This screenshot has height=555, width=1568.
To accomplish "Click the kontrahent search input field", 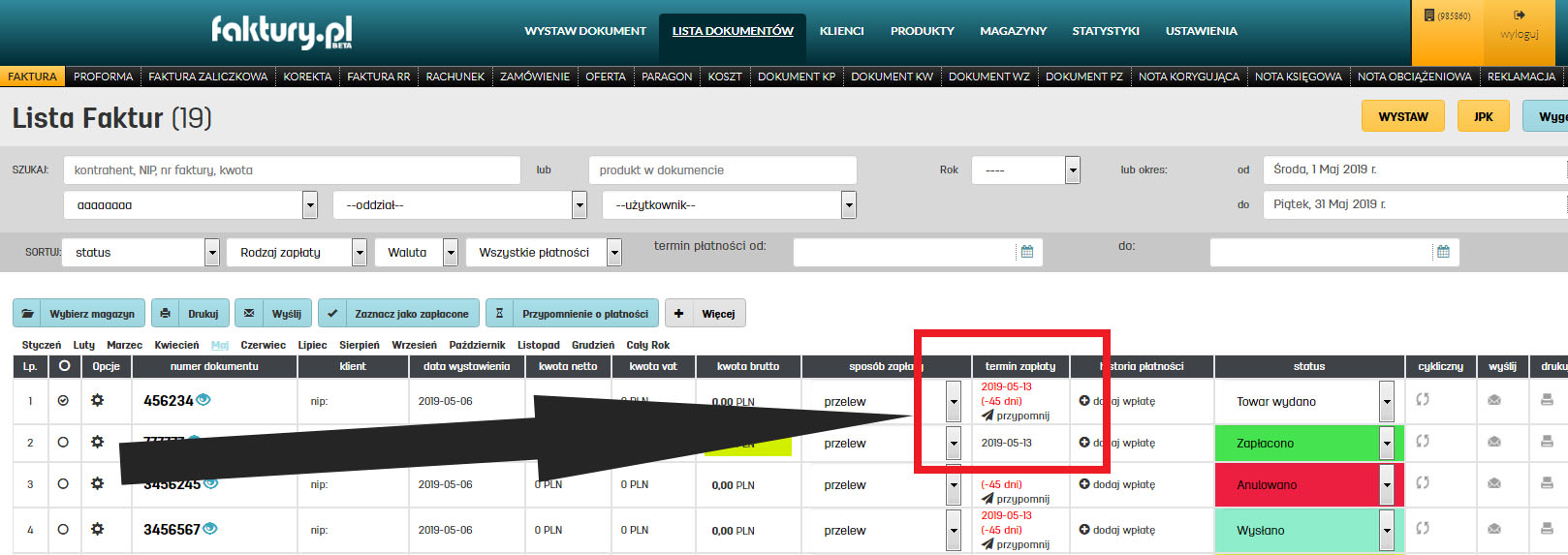I will coord(291,170).
